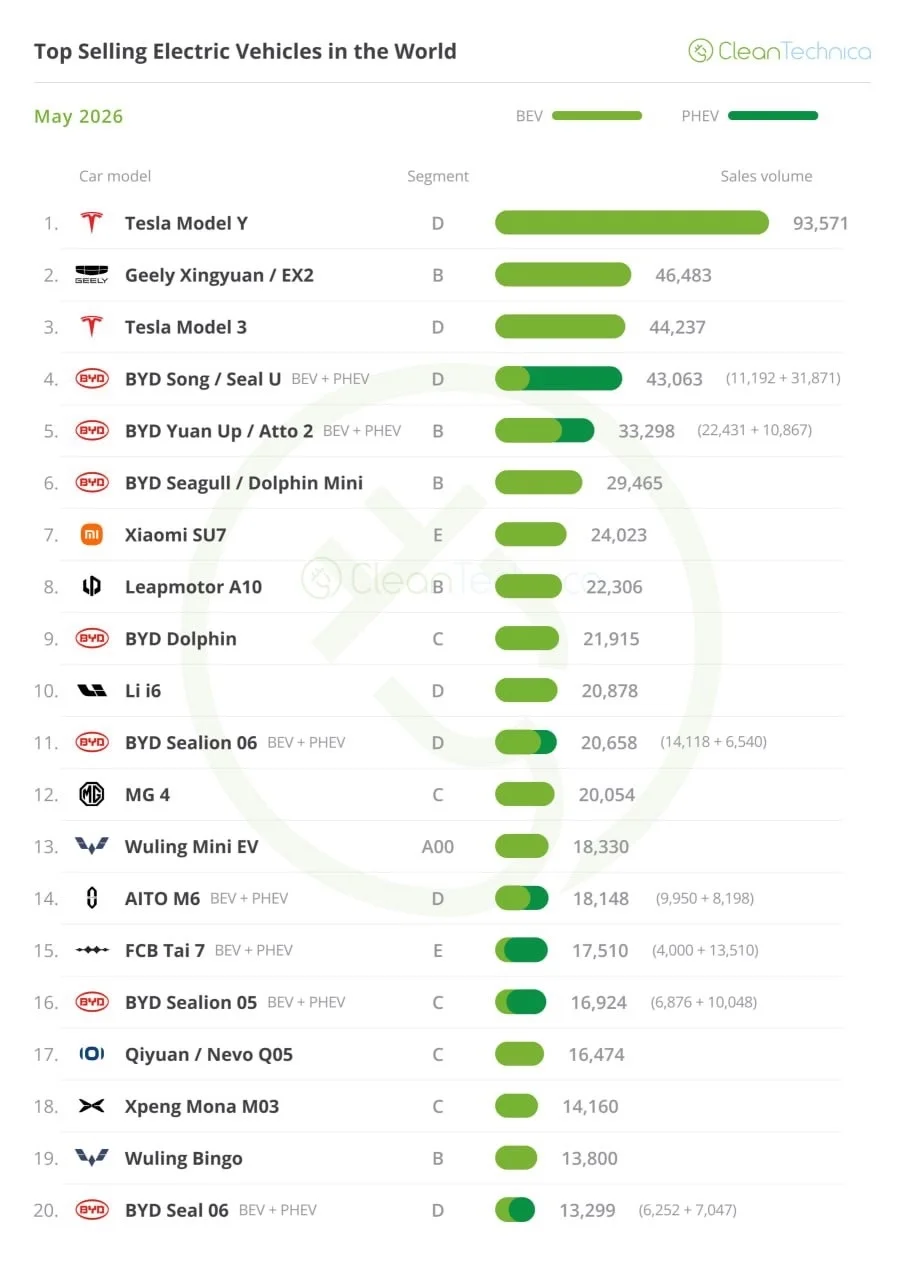Click the AITO logo in row 14
The image size is (903, 1280).
click(x=92, y=899)
